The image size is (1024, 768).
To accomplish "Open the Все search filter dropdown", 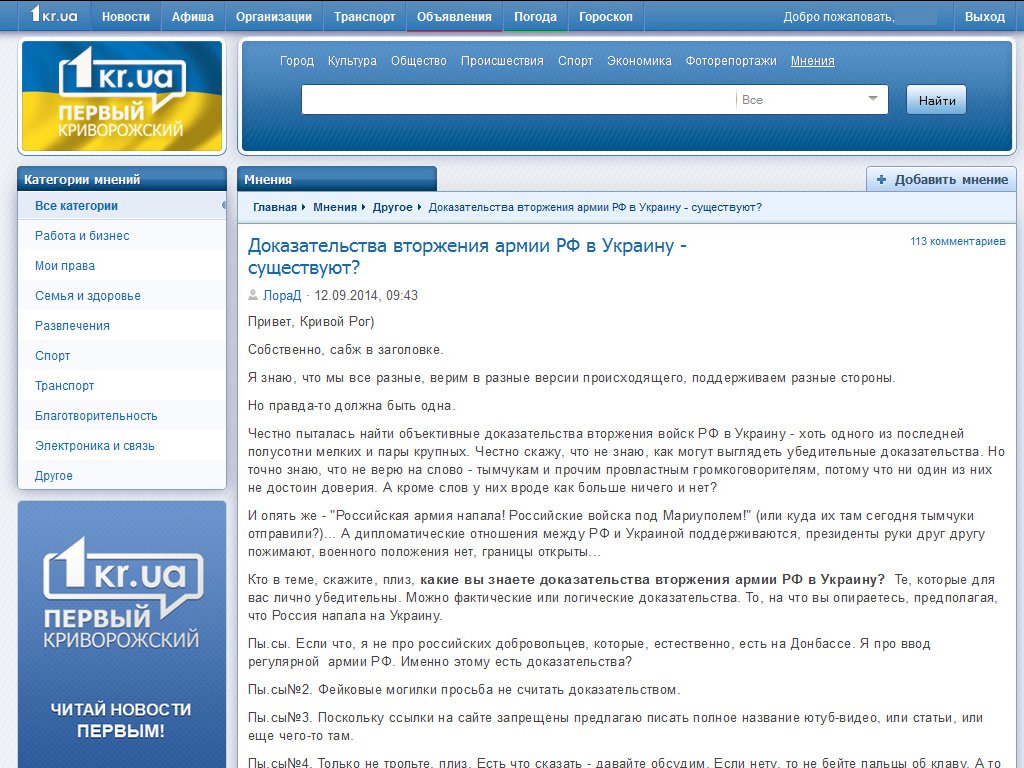I will 812,99.
